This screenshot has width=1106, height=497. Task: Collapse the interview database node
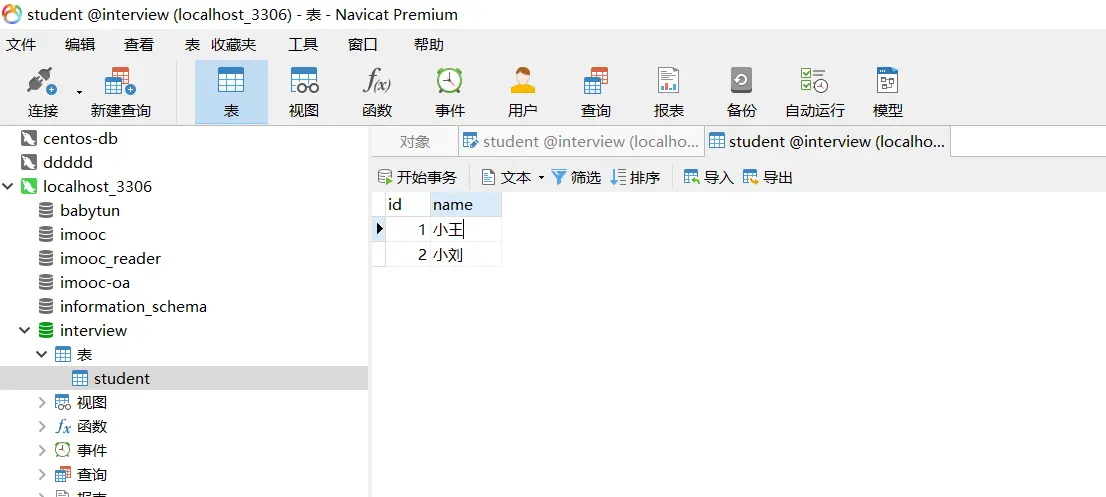click(x=25, y=331)
